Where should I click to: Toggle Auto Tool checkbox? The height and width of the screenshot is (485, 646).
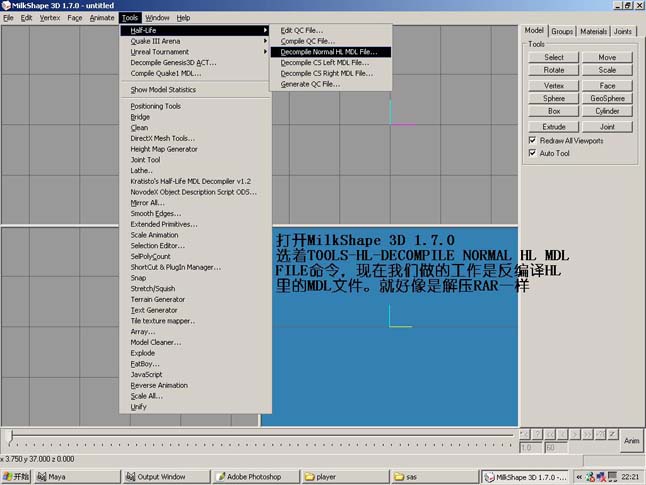click(532, 153)
